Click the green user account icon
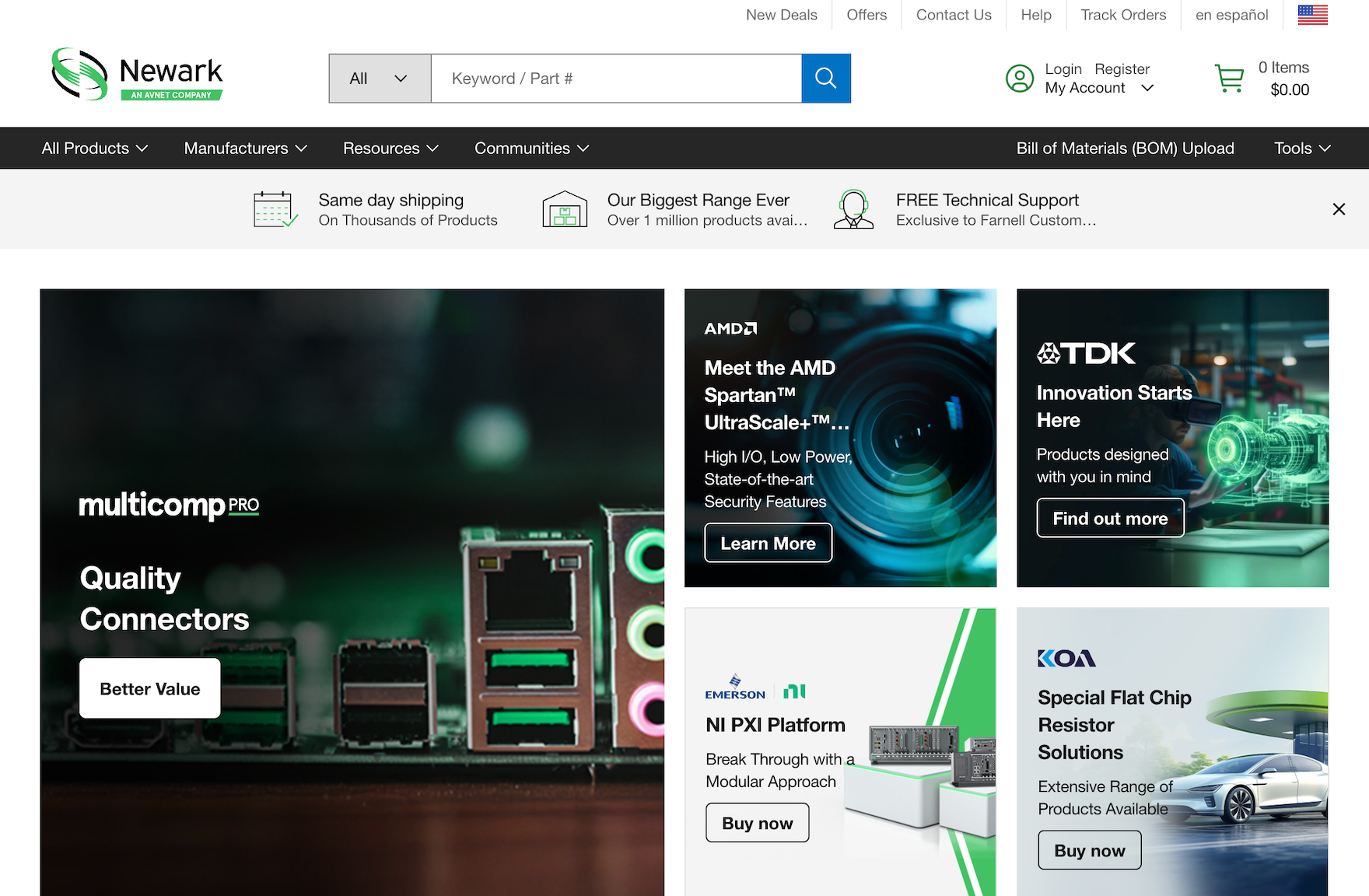Image resolution: width=1369 pixels, height=896 pixels. point(1020,79)
